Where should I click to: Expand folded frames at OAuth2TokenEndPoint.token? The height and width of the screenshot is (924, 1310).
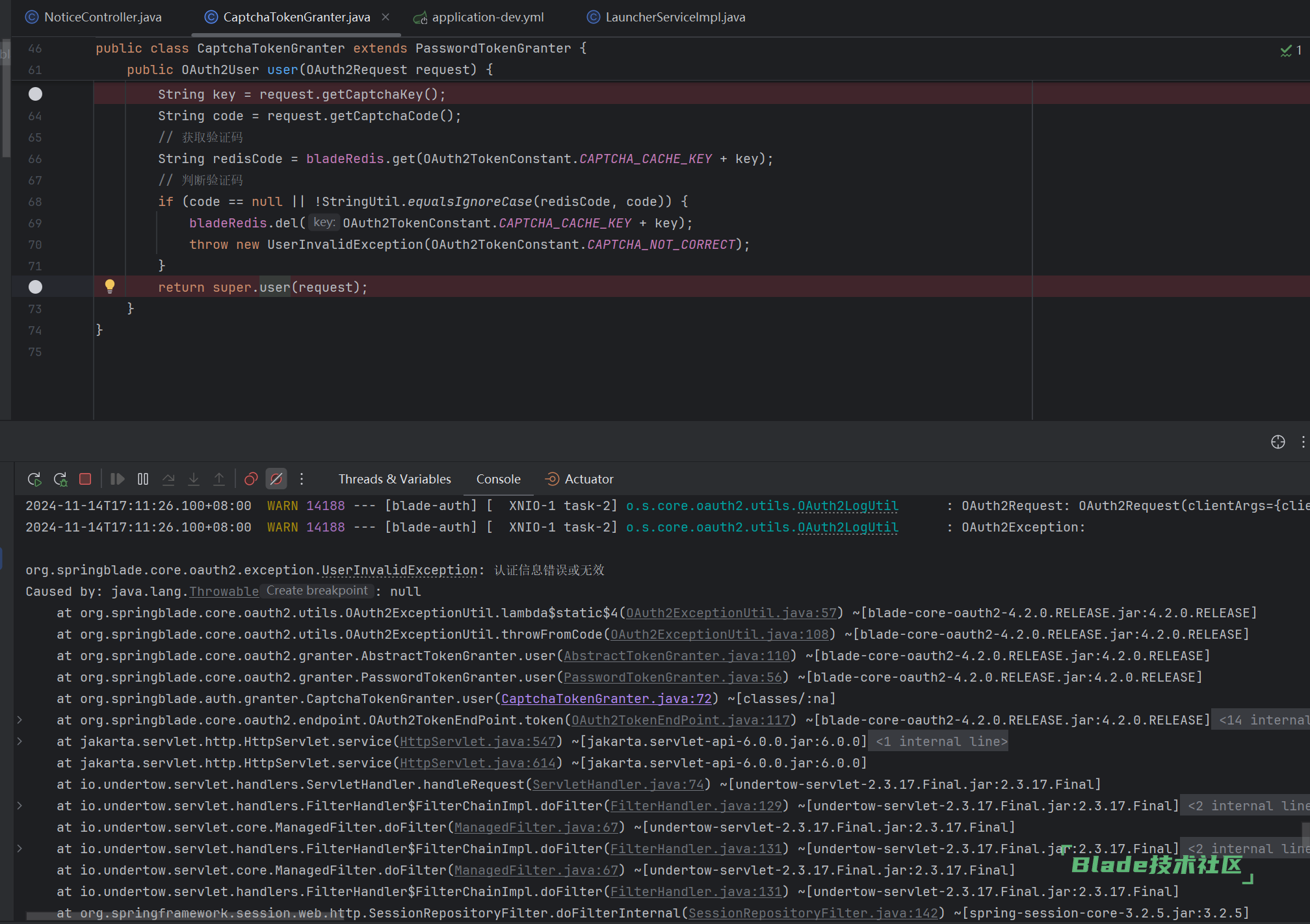(20, 720)
